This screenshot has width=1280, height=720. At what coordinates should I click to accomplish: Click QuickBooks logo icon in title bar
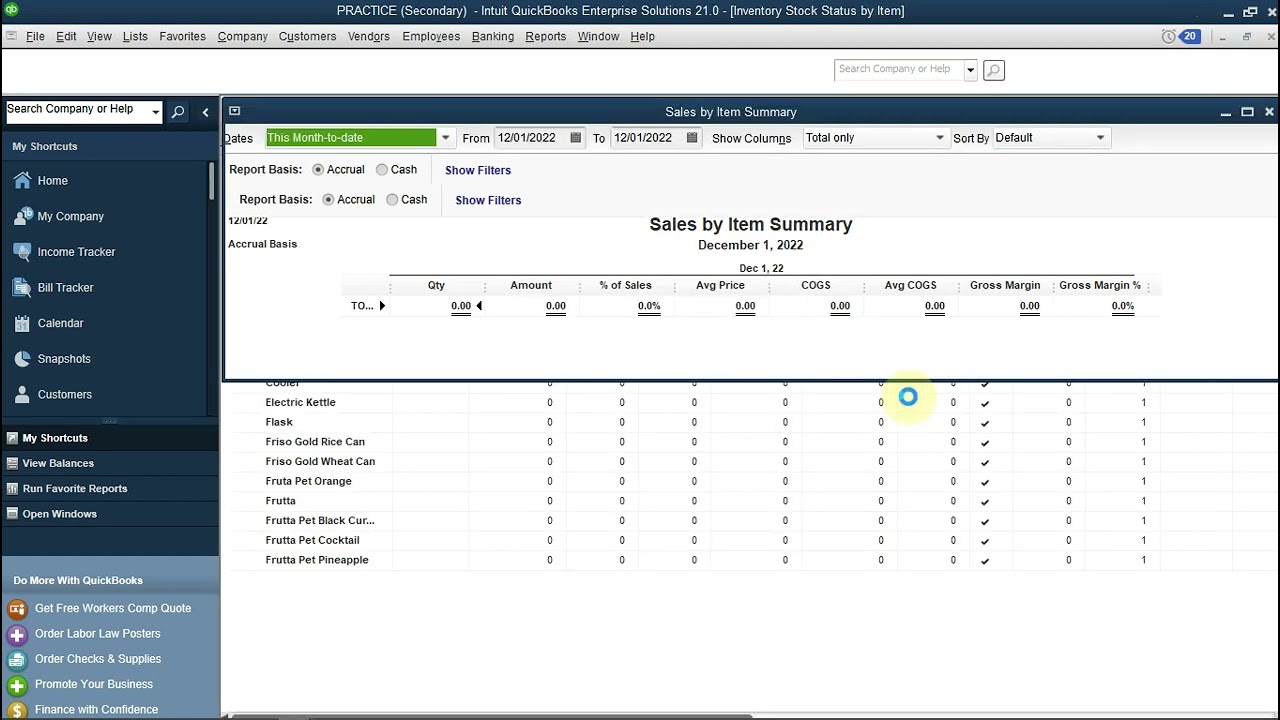coord(11,11)
